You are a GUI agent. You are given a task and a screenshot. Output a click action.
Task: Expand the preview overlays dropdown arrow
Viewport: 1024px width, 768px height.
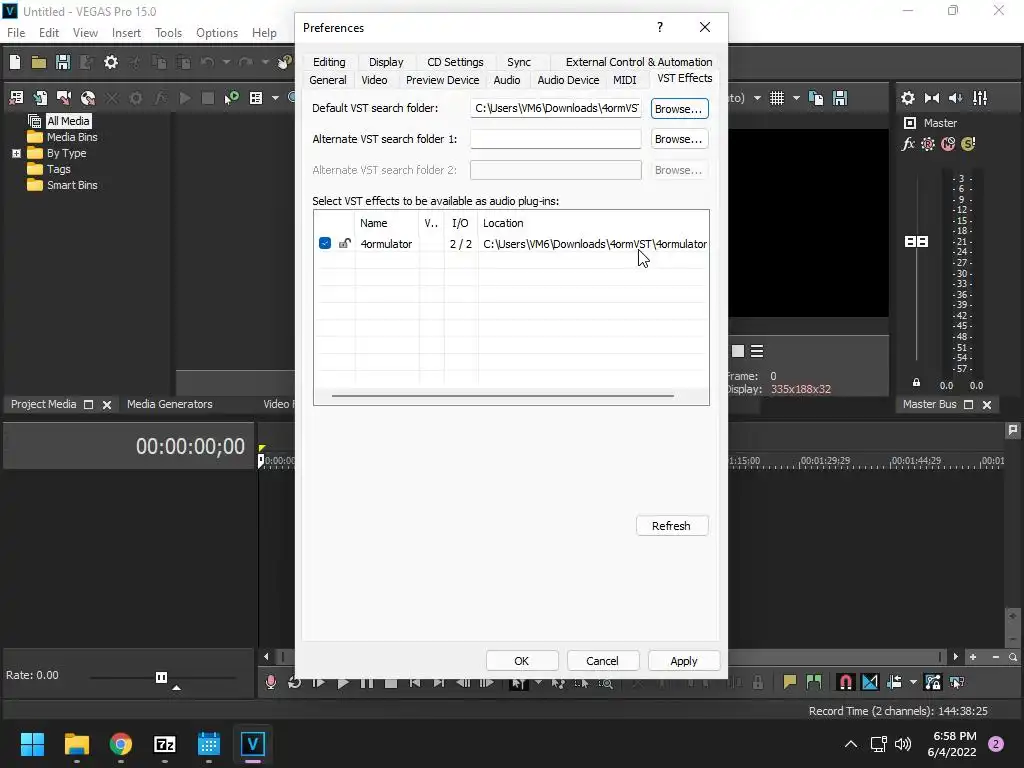796,98
